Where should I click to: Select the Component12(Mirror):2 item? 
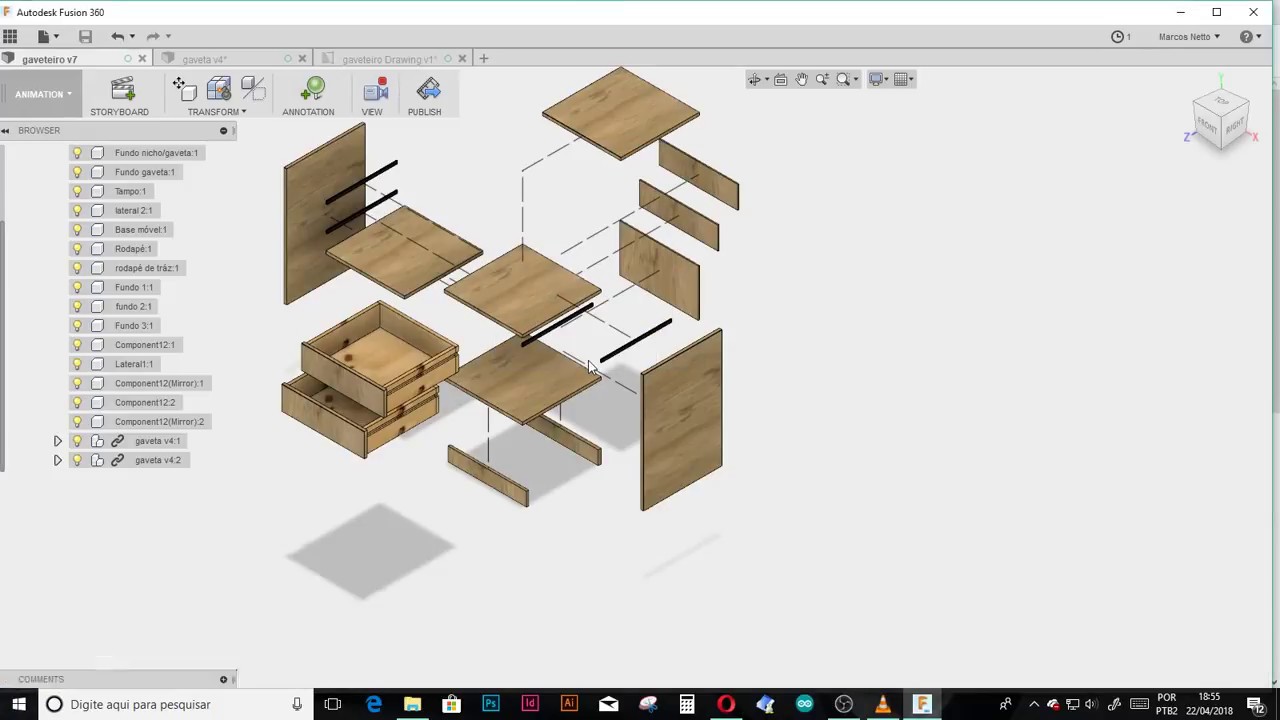point(159,422)
